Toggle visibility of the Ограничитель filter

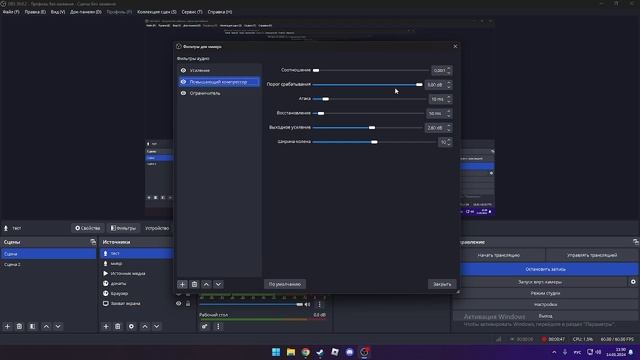(x=183, y=93)
